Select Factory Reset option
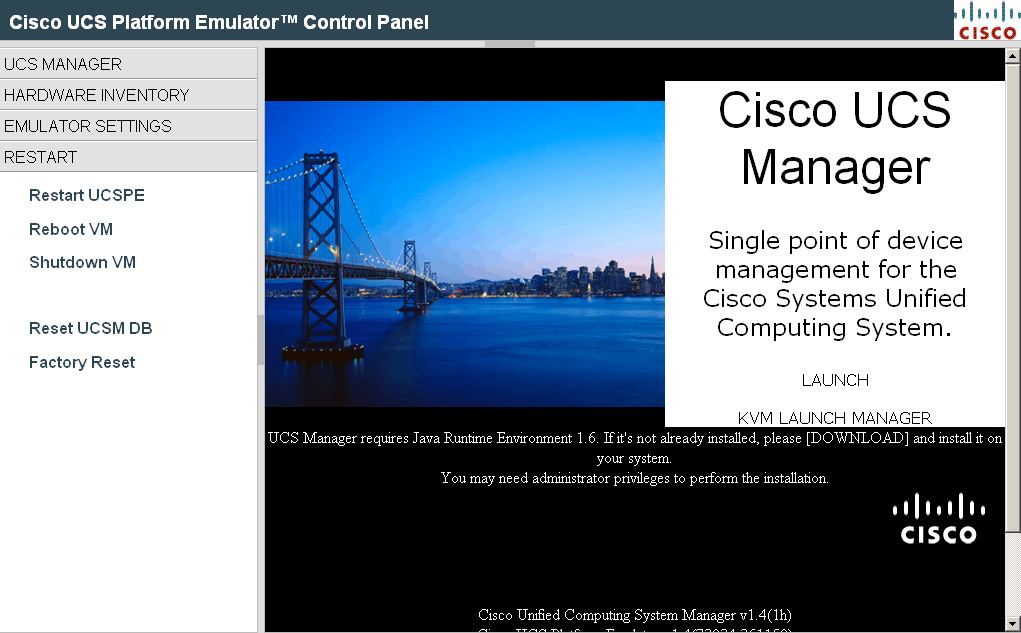 (82, 362)
